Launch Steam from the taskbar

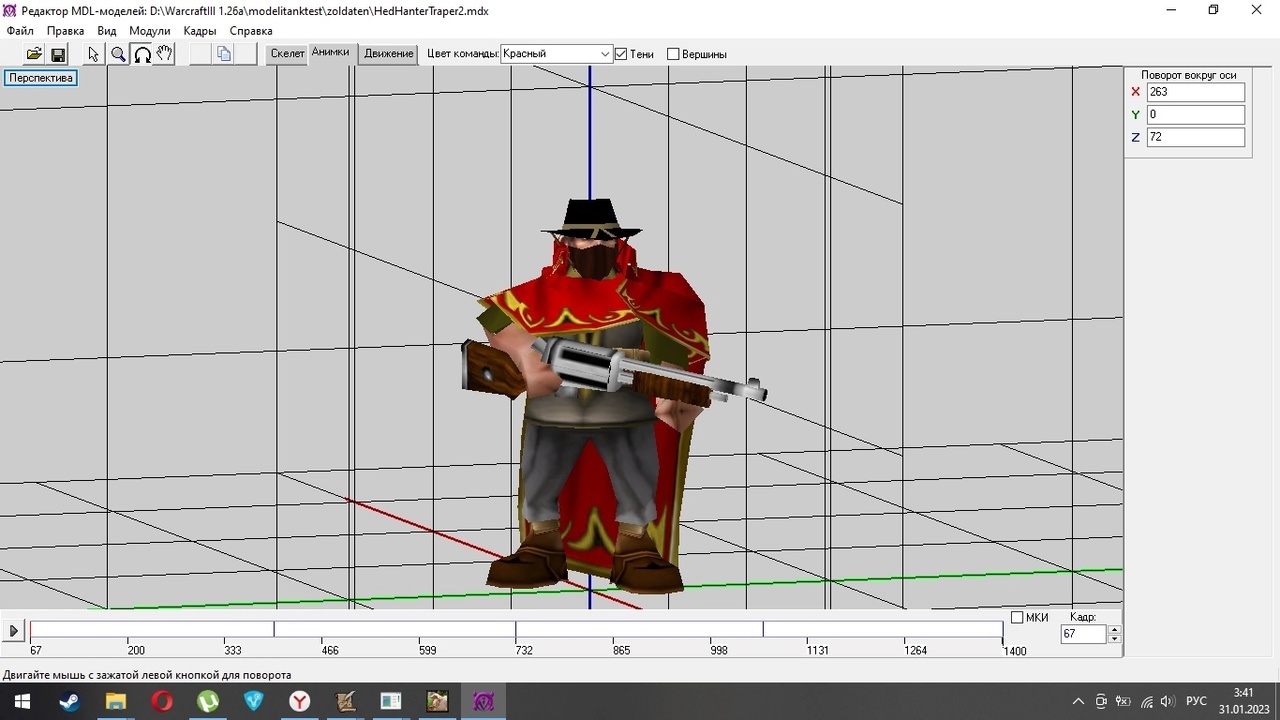pos(69,701)
